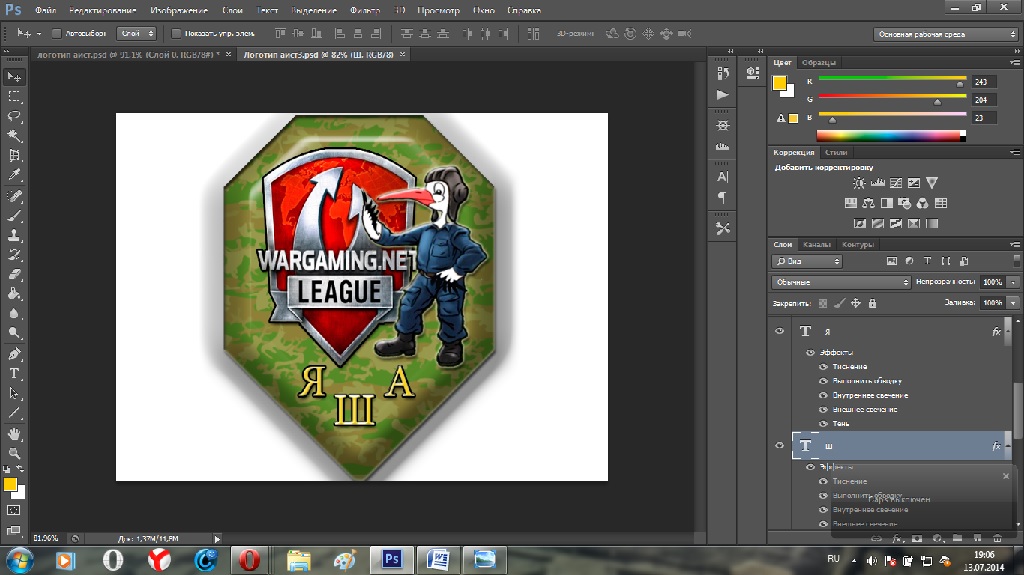Image resolution: width=1024 pixels, height=575 pixels.
Task: Hide the Тень effect on Я layer
Action: point(823,423)
